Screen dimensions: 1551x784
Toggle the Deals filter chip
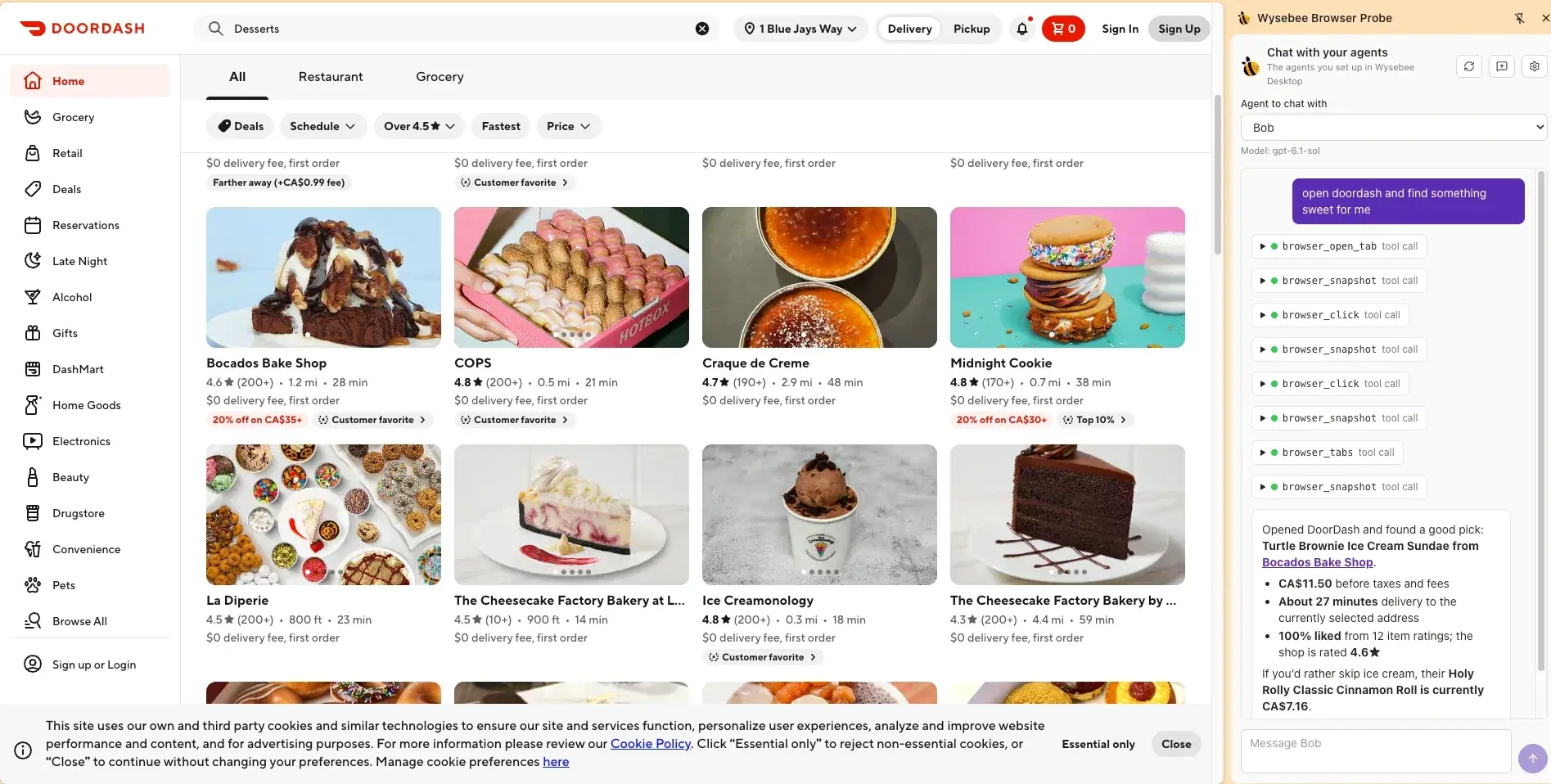pos(241,126)
